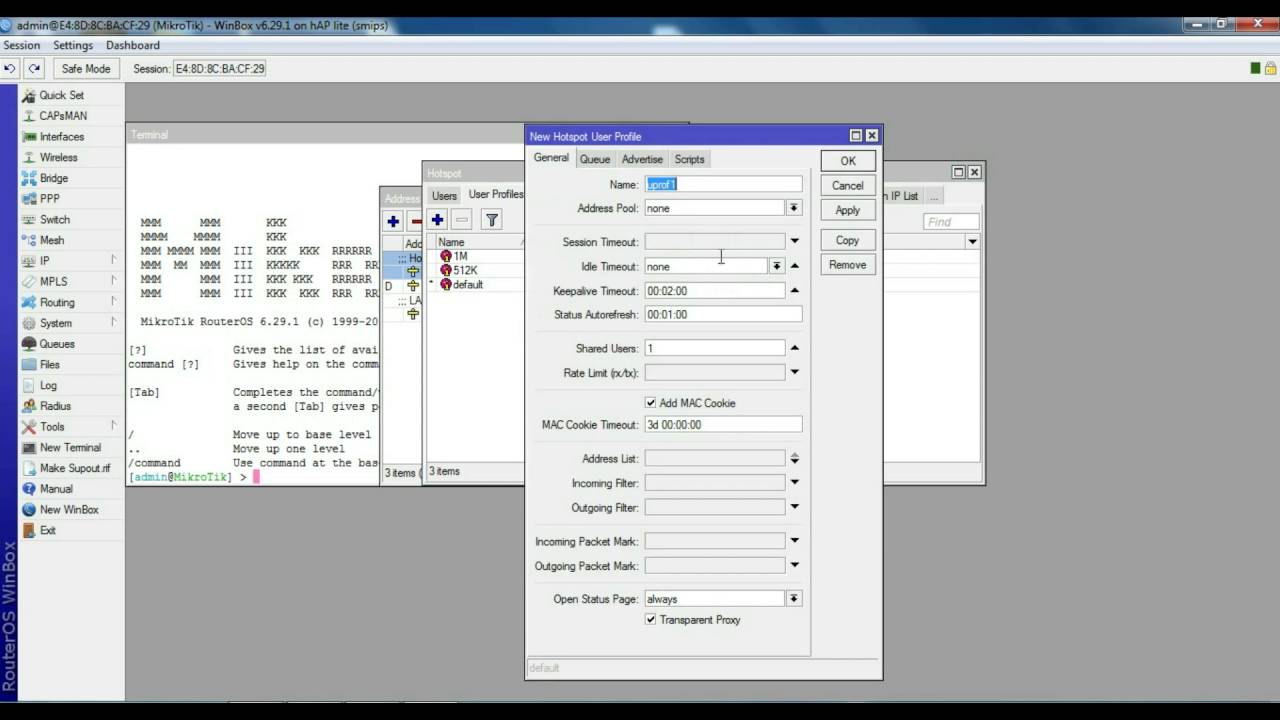Screen dimensions: 1280x720
Task: Switch to Users tab in Hotspot window
Action: click(444, 195)
